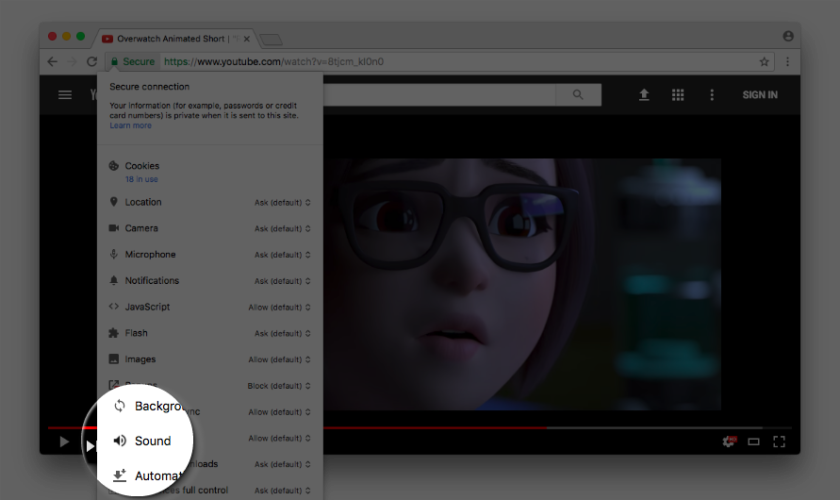Change the JavaScript permission dropdown
Screen dimensions: 840x500
pyautogui.click(x=280, y=307)
